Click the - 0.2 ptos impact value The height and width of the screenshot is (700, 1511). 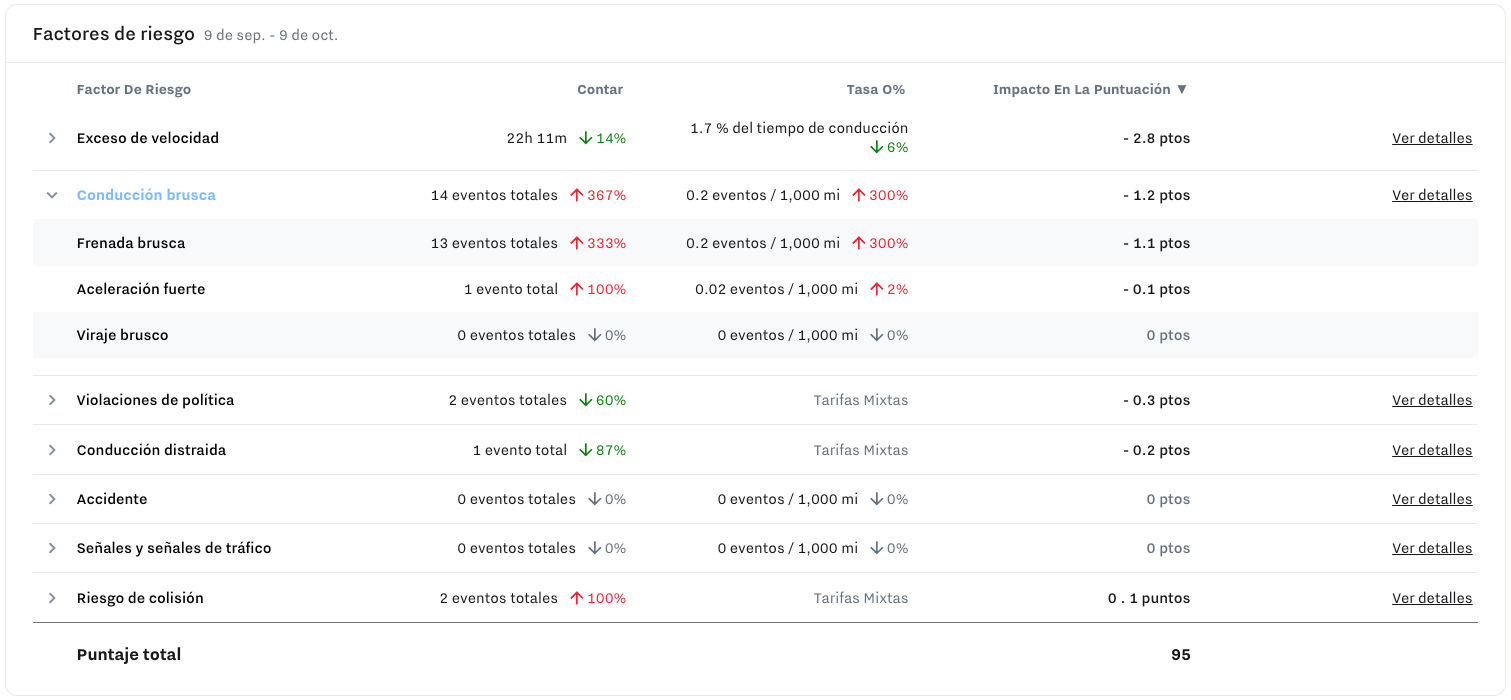pyautogui.click(x=1156, y=450)
